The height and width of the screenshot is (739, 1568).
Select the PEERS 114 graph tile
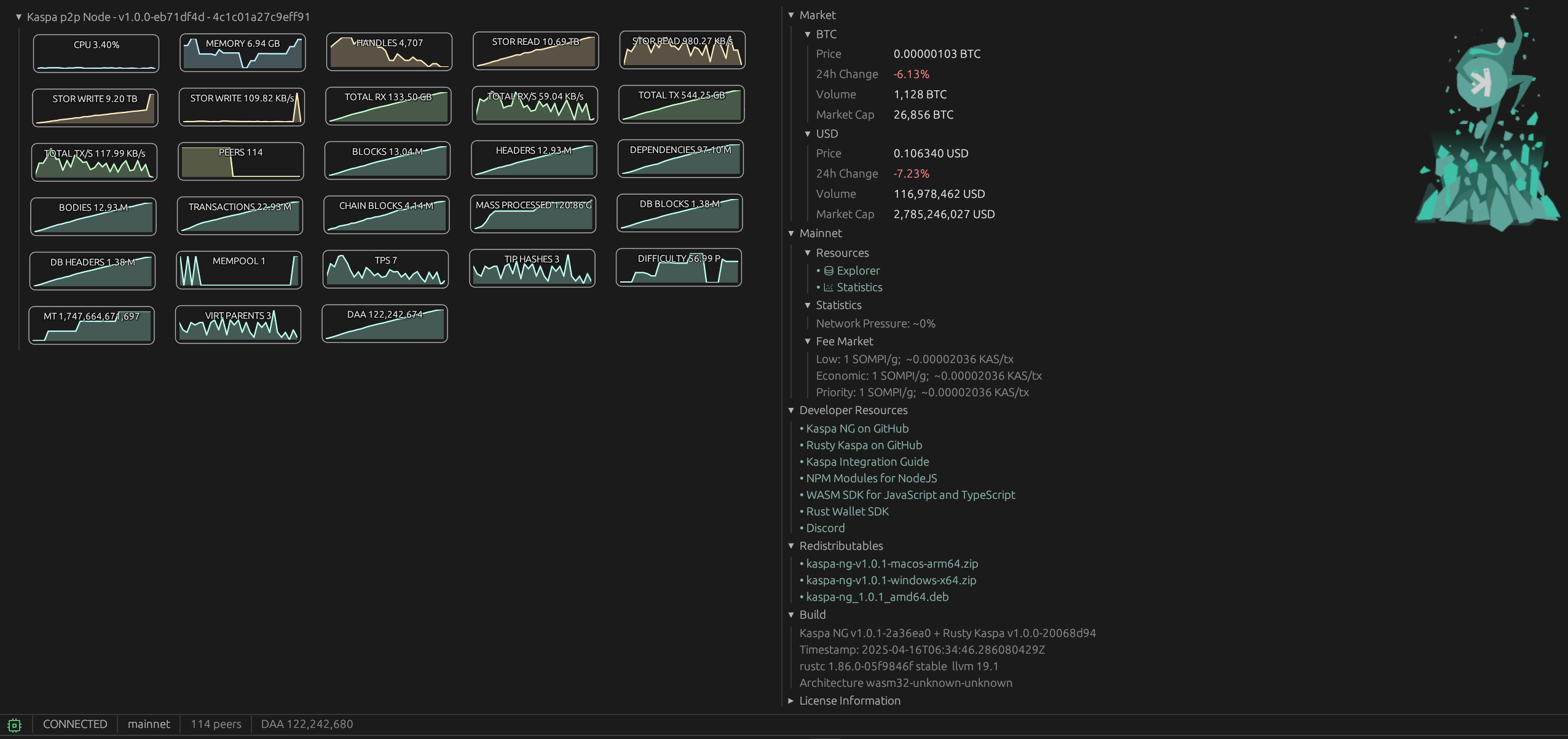click(240, 162)
